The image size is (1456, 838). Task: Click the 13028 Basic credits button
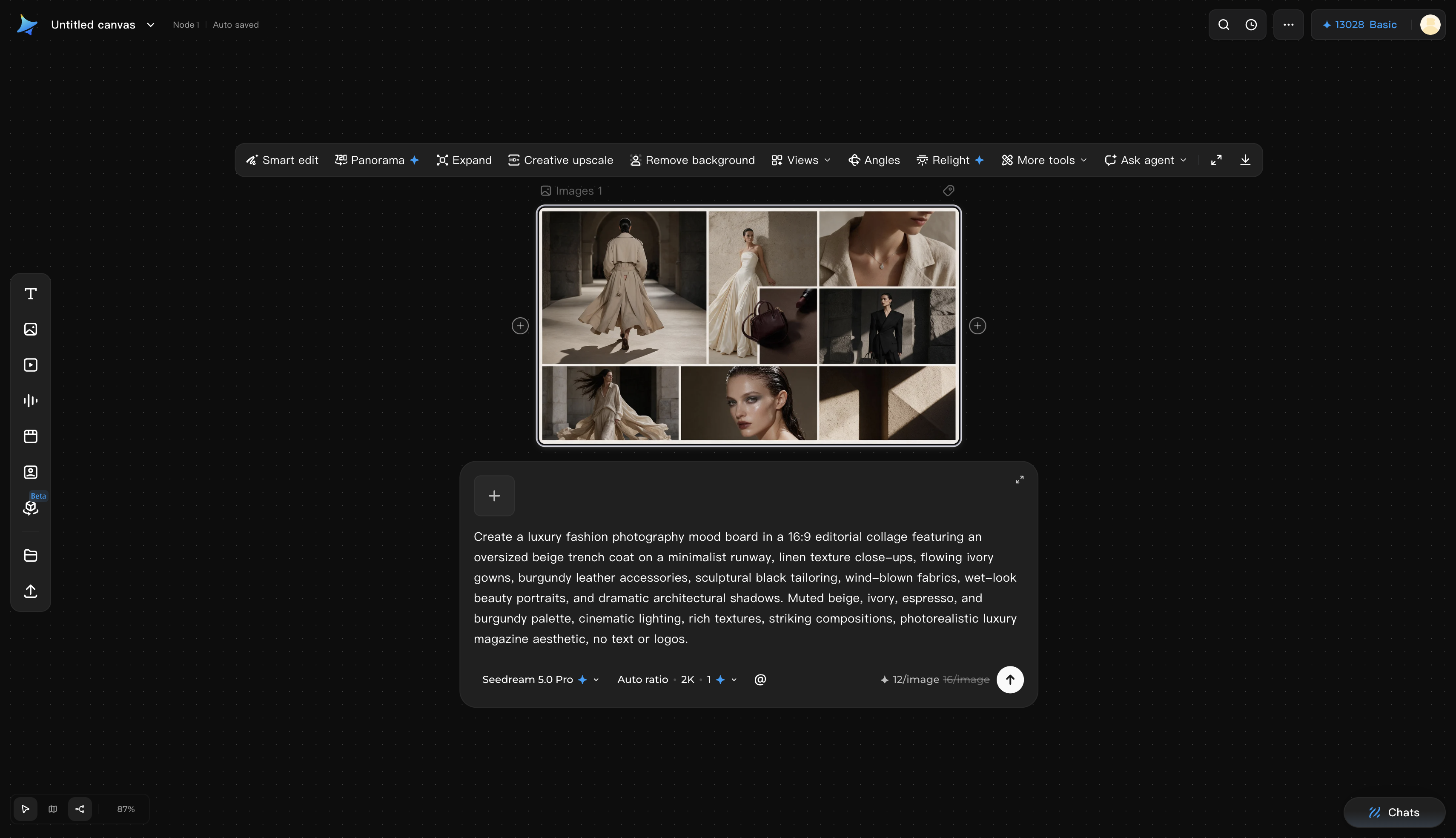(x=1360, y=25)
